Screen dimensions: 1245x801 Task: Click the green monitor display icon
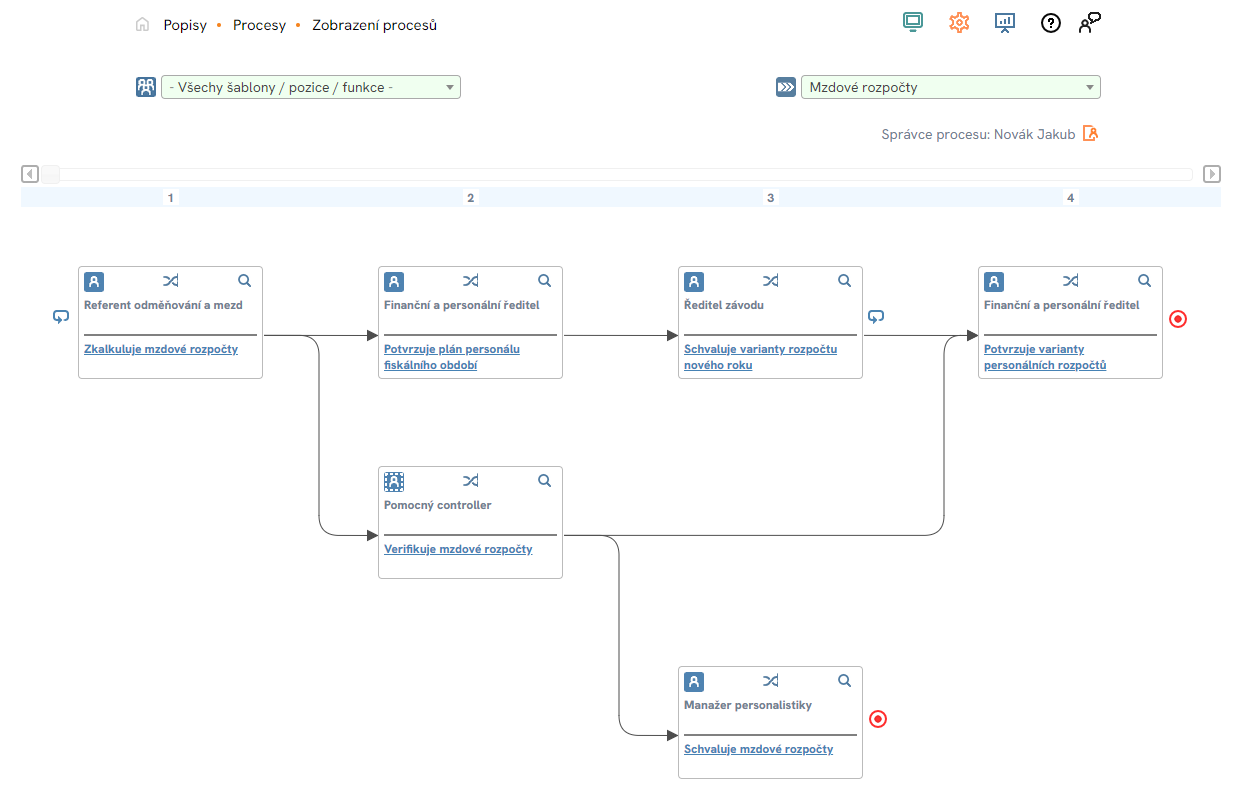(x=912, y=23)
